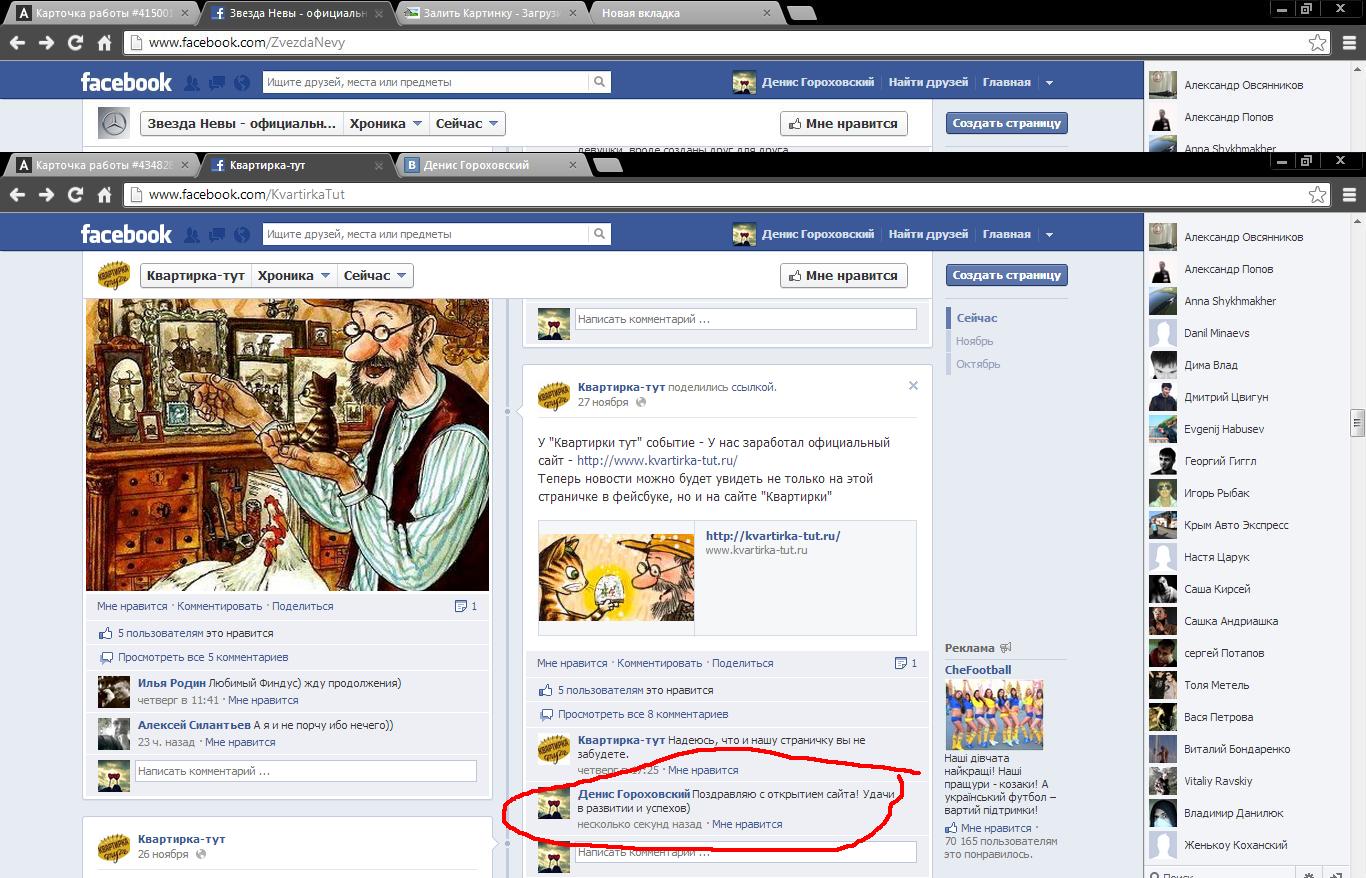Expand Сейчас dropdown on Звезда Невы page

pos(467,124)
